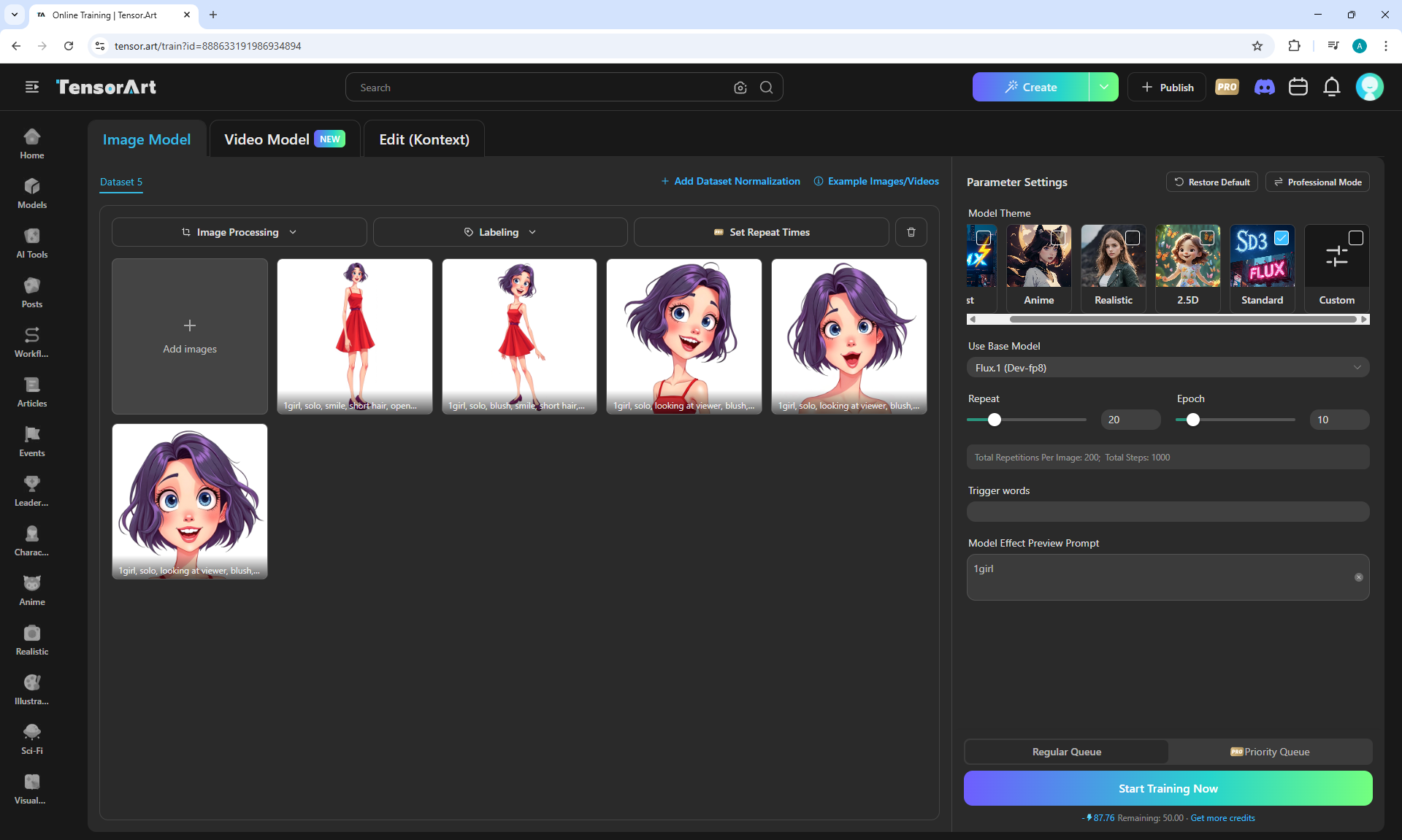The image size is (1402, 840).
Task: Open the calendar check-in icon
Action: 1298,88
